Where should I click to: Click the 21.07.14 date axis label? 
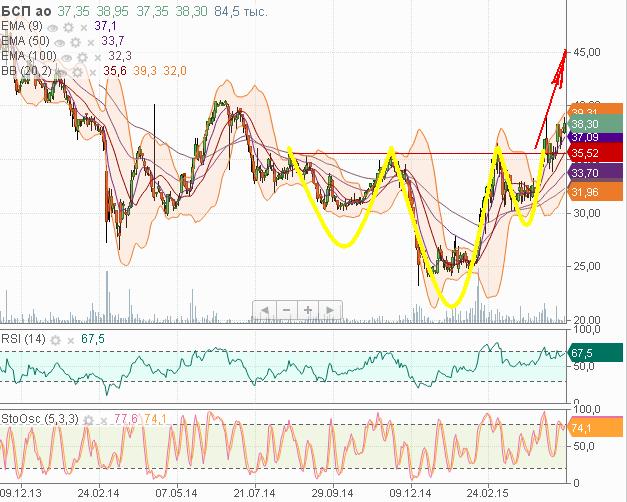pyautogui.click(x=254, y=493)
